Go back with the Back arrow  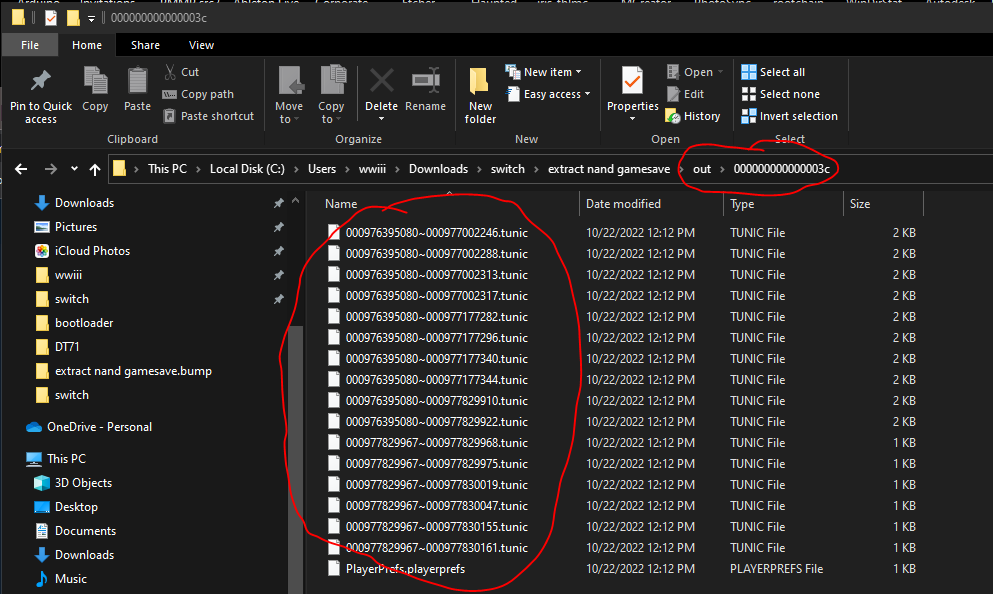pos(21,169)
